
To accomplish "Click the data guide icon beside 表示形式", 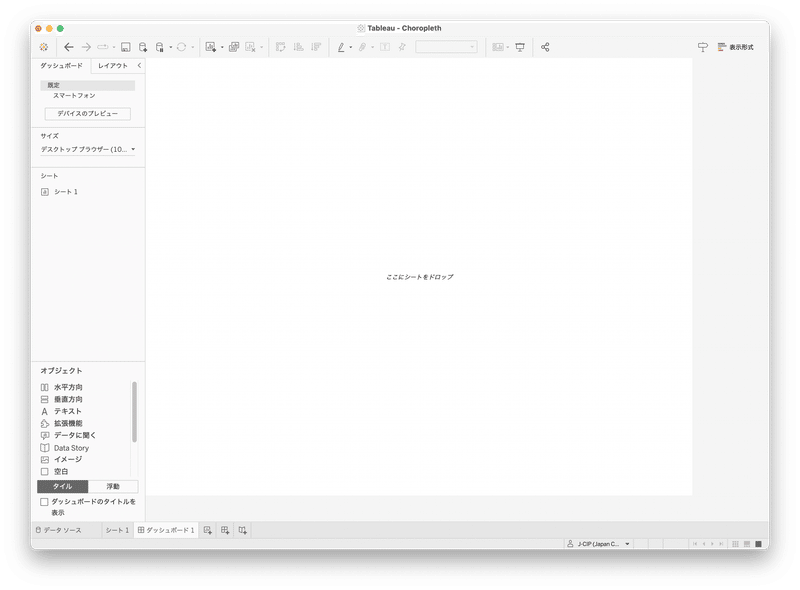I will [x=703, y=47].
